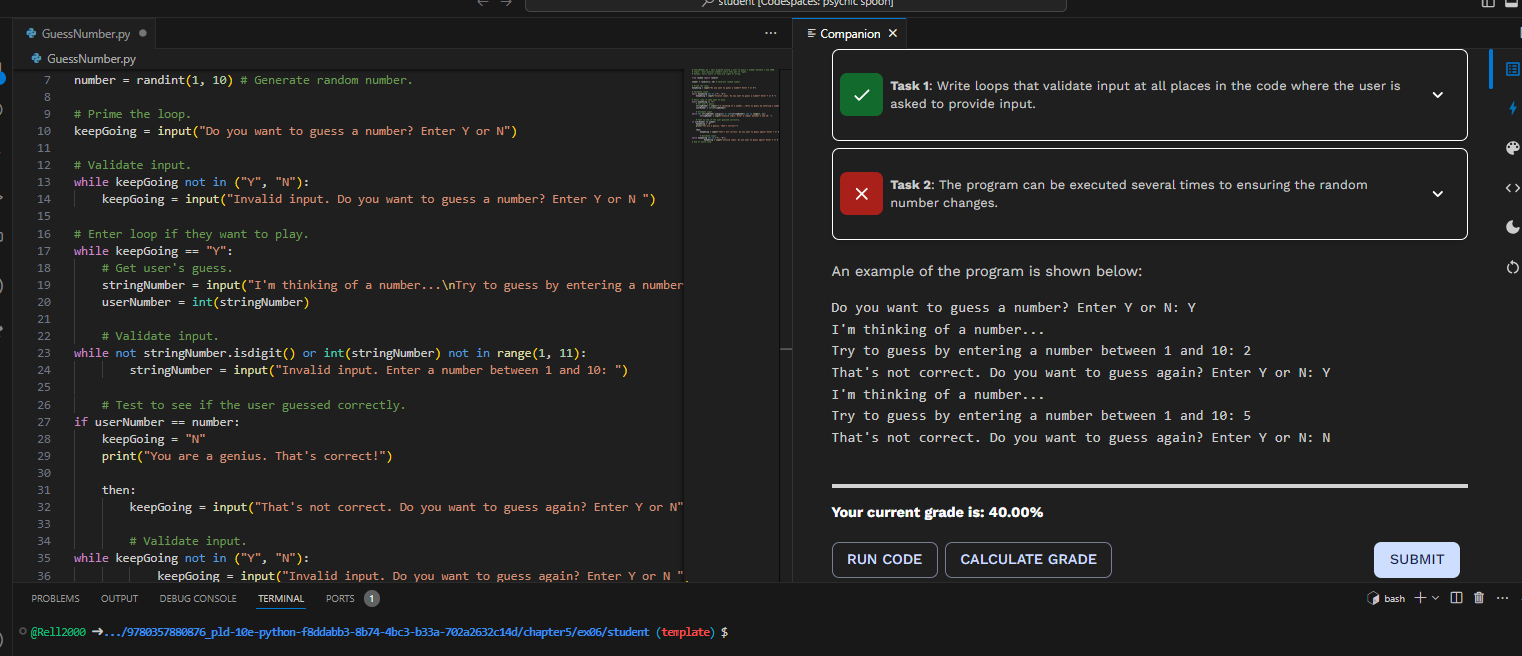
Task: Expand Task 2 details chevron
Action: click(x=1437, y=193)
